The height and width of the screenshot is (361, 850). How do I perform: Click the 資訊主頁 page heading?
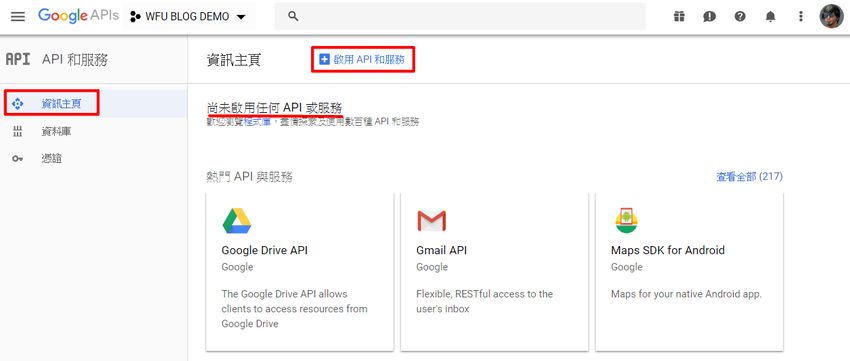(x=234, y=60)
